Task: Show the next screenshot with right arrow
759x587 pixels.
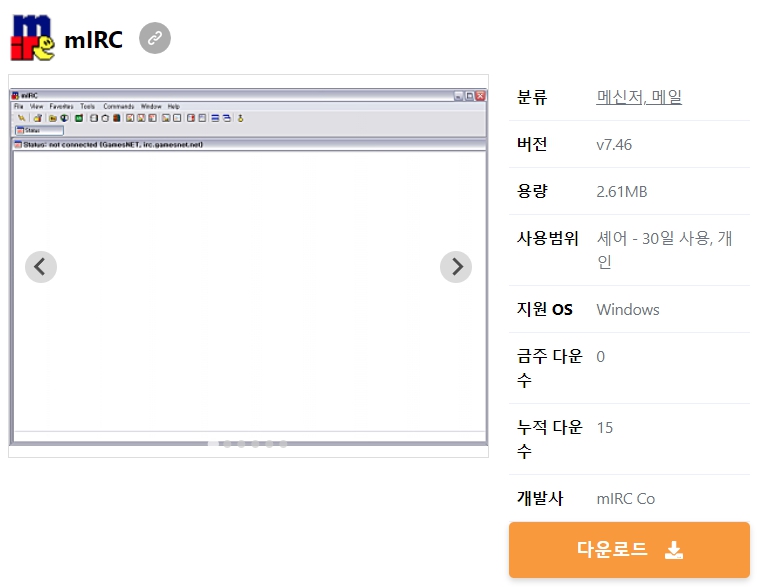Action: [x=456, y=267]
